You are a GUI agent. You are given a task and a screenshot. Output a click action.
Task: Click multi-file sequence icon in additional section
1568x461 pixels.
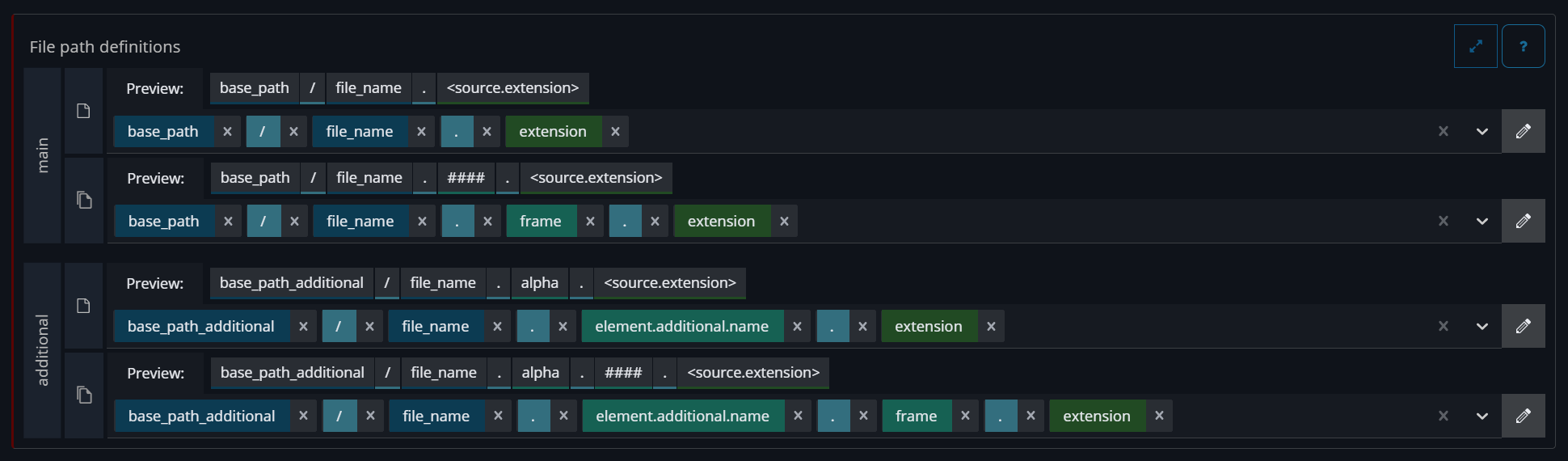(84, 395)
